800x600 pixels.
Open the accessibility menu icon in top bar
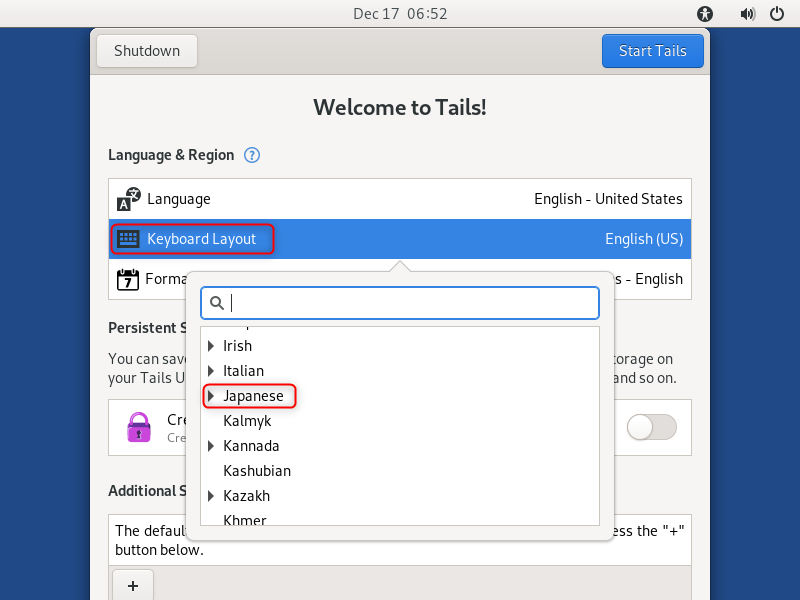tap(705, 14)
